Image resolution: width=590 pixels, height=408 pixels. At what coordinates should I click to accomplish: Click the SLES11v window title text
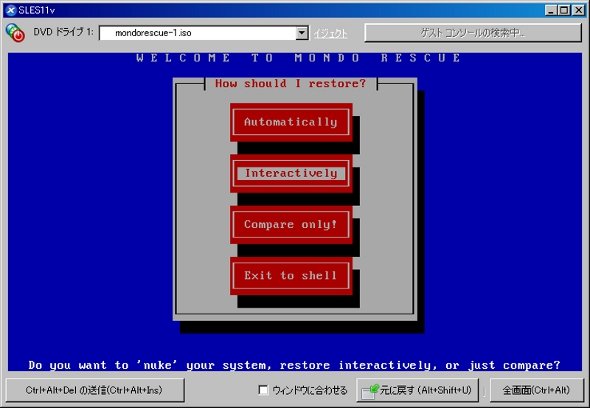tap(36, 10)
